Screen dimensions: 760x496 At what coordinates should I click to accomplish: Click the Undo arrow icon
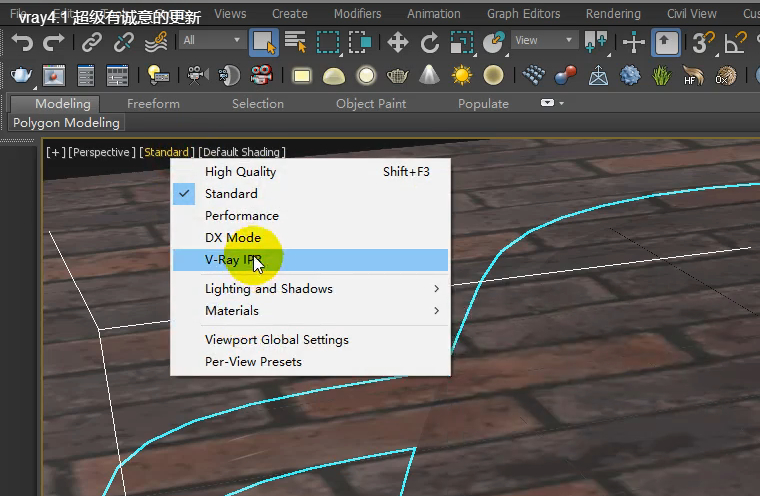pos(22,42)
